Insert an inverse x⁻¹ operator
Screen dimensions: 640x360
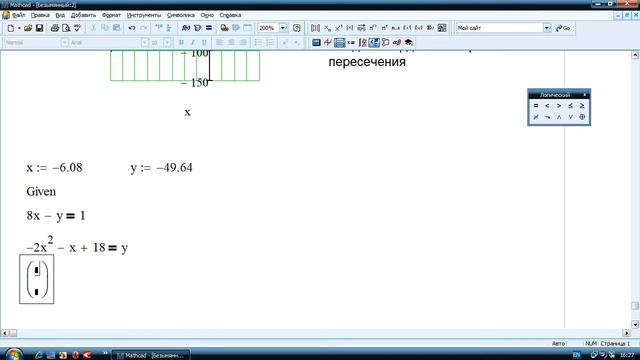click(338, 28)
